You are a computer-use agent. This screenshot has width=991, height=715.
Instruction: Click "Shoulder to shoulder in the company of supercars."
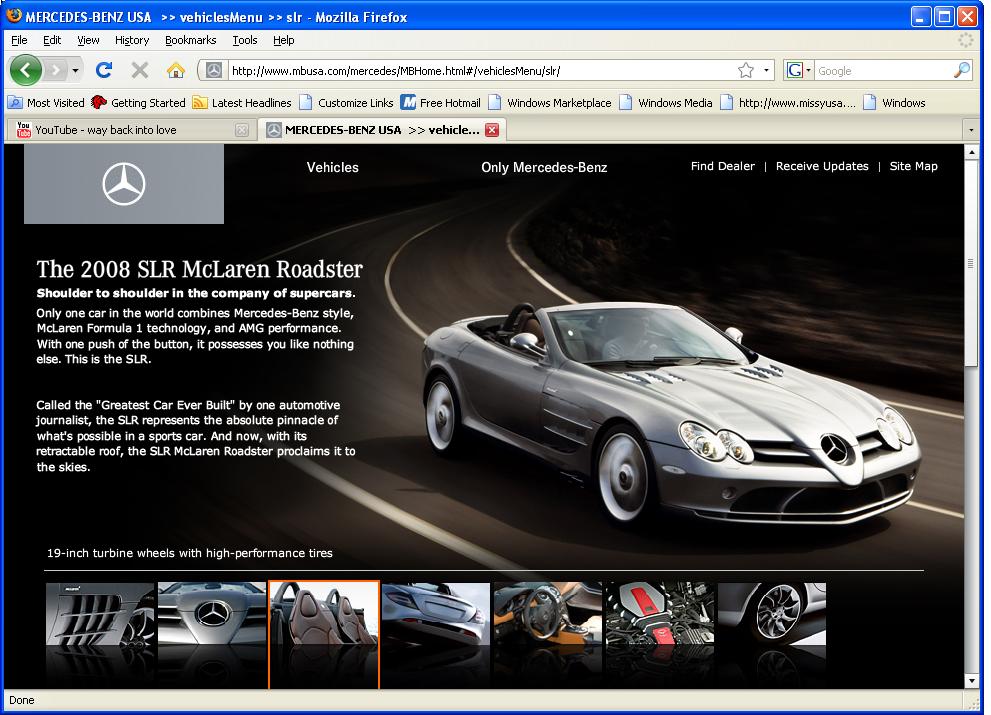[x=196, y=293]
